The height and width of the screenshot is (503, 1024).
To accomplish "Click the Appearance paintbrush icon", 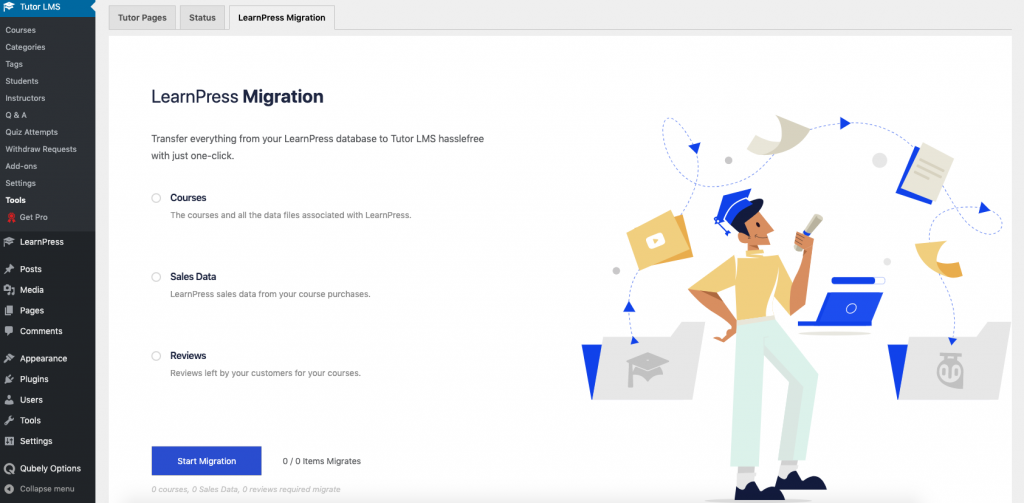I will (8, 359).
